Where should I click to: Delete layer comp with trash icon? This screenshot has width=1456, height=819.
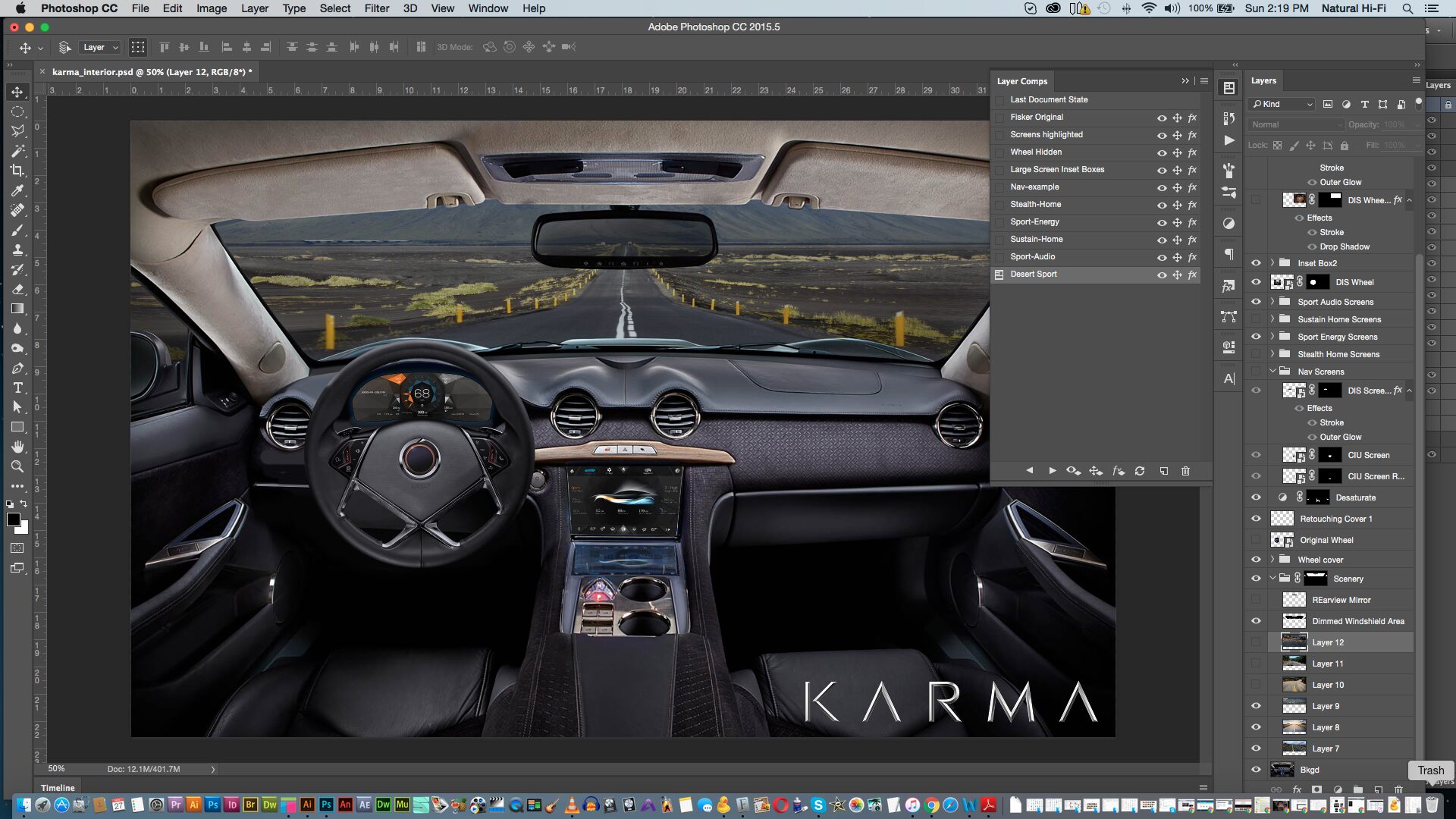coord(1185,471)
